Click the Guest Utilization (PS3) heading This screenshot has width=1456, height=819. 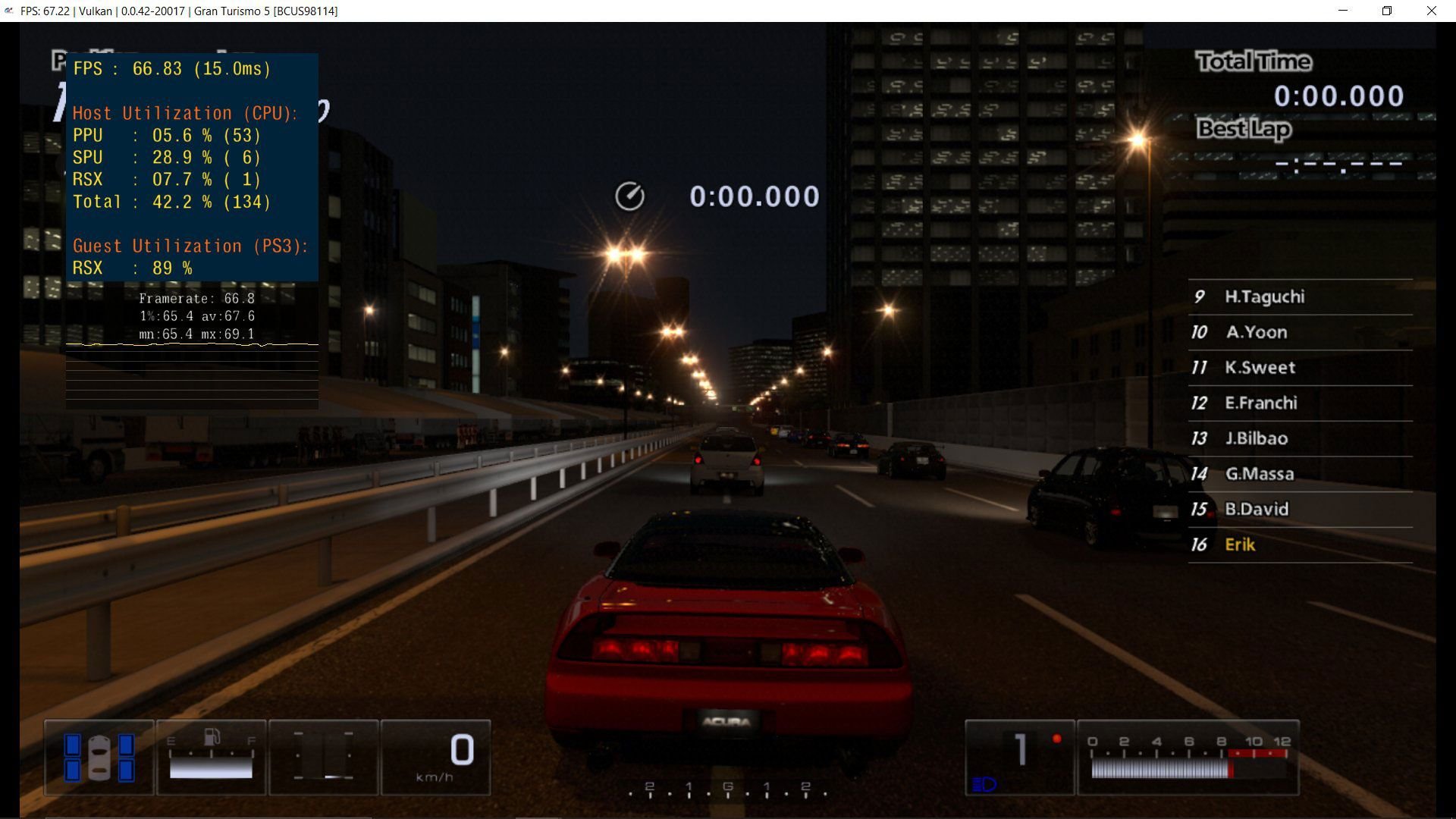click(x=190, y=246)
